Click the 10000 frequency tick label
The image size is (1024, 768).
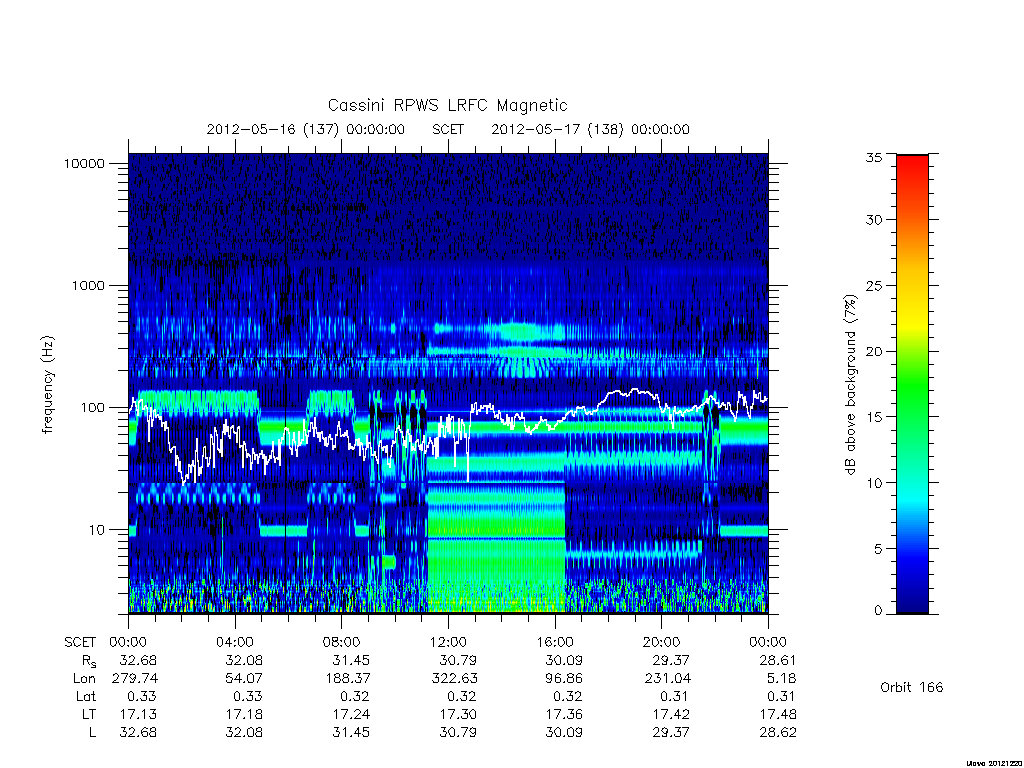84,163
